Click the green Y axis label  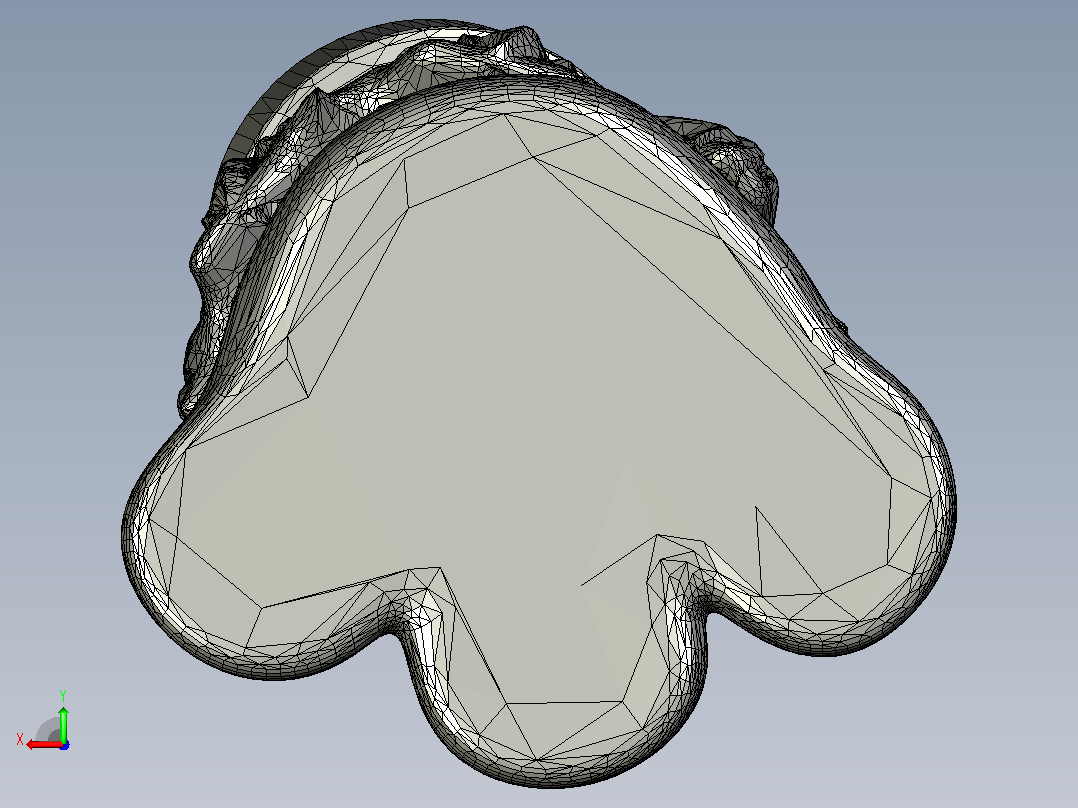coord(63,695)
